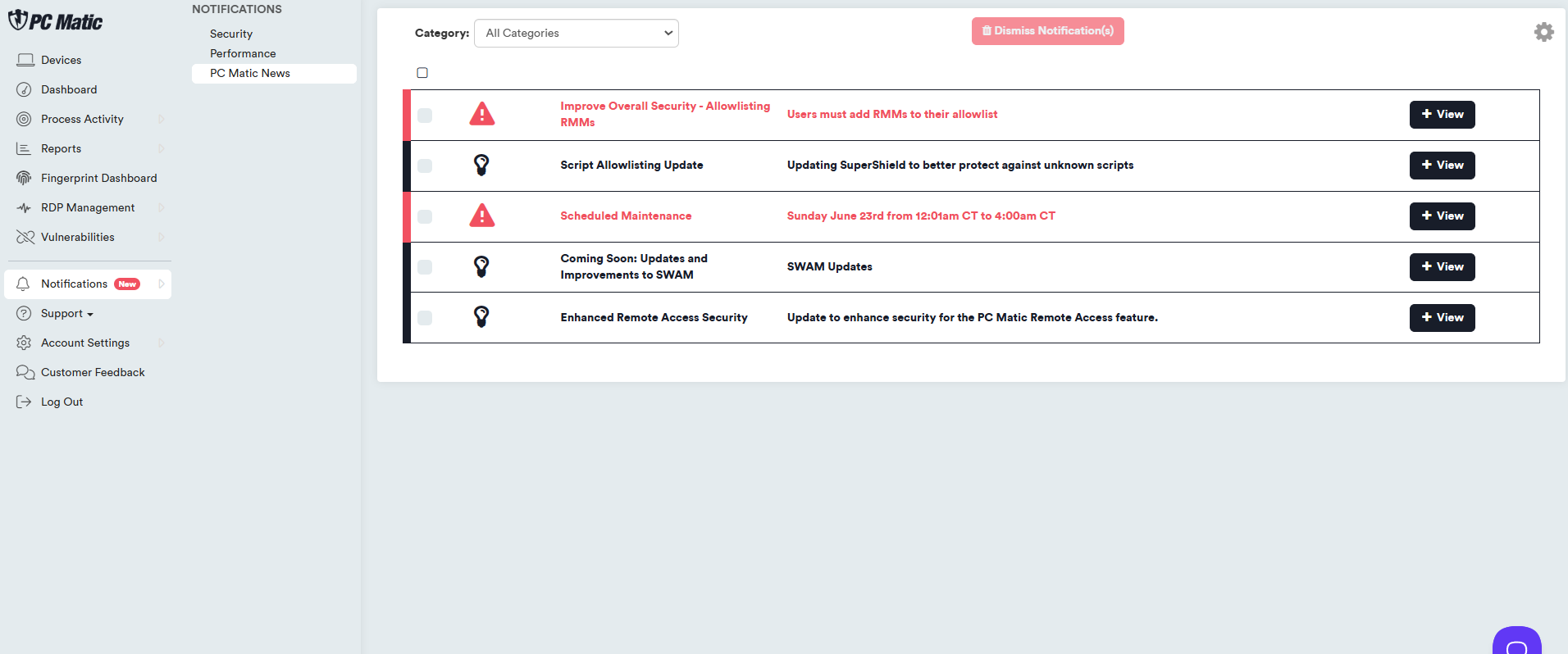Check the Allowlisting RMMs notification checkbox
Viewport: 1568px width, 654px height.
click(425, 115)
